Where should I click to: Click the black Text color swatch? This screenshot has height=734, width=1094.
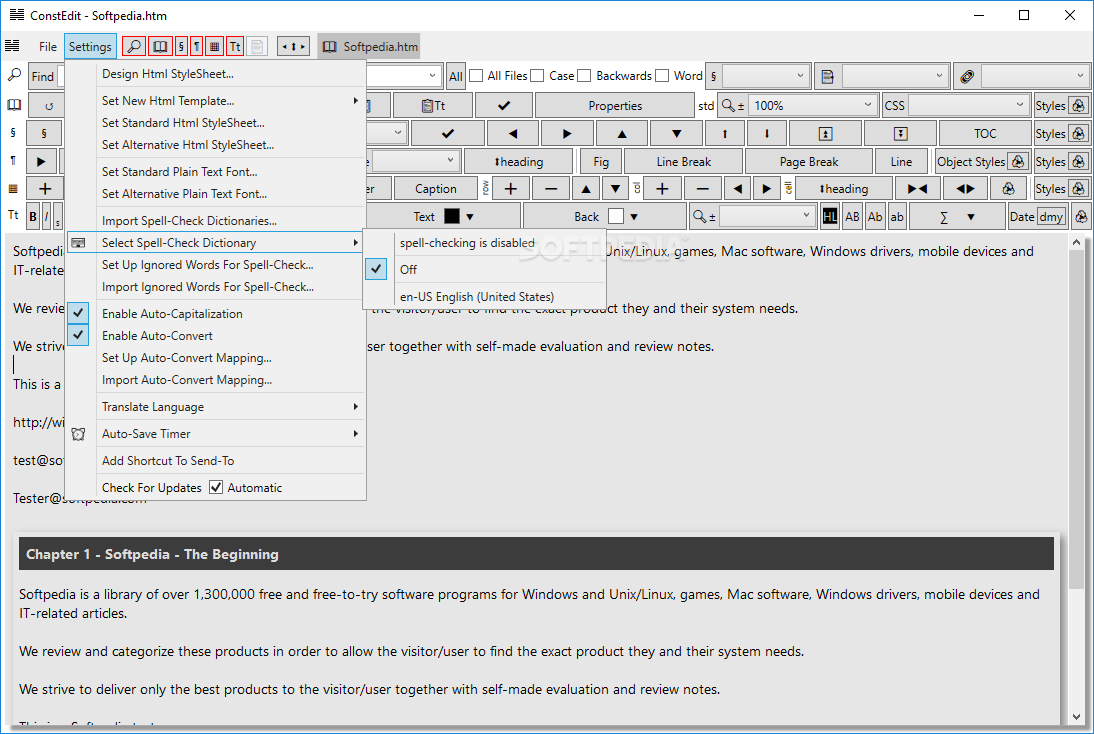pos(452,217)
